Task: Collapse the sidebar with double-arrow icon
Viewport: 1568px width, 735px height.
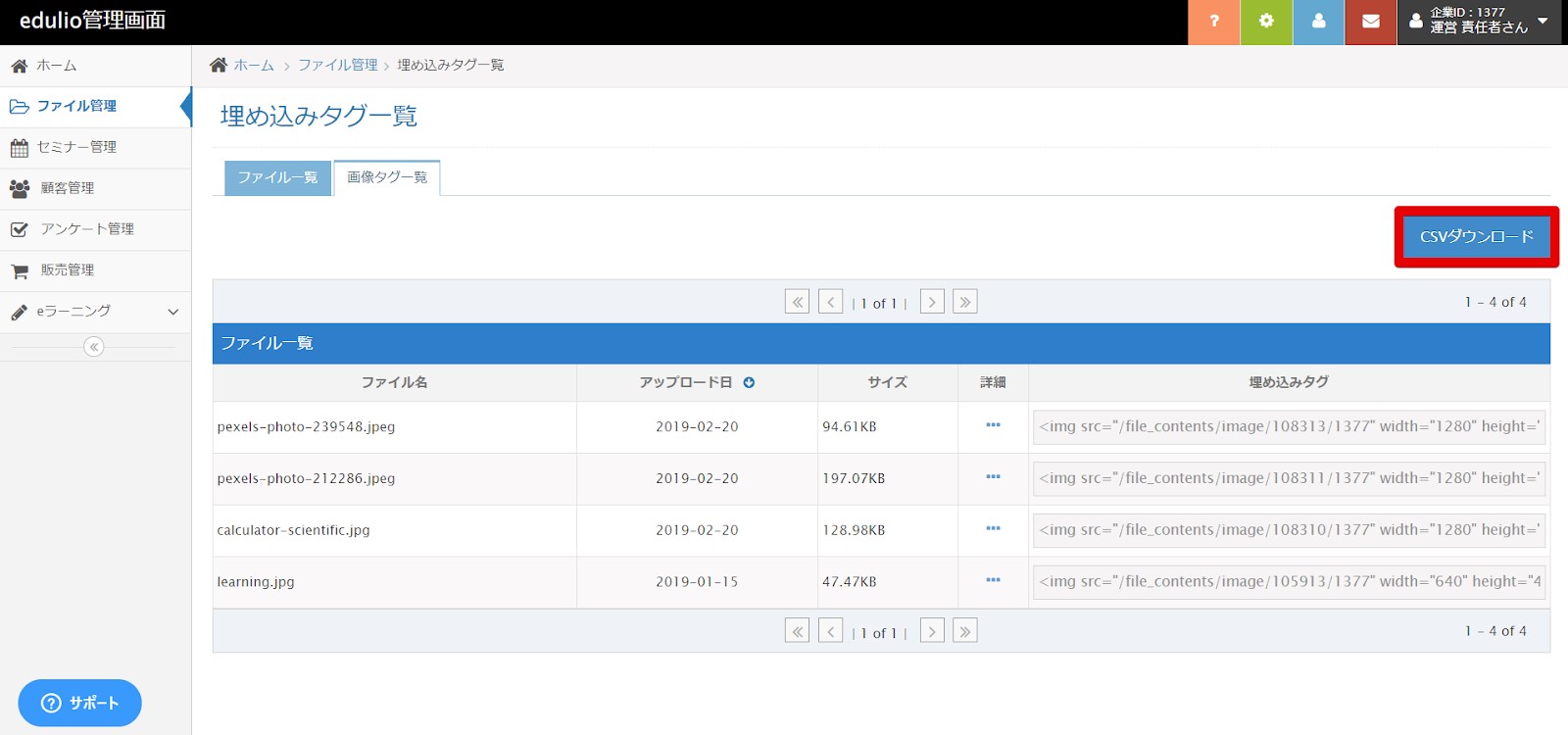Action: [x=94, y=347]
